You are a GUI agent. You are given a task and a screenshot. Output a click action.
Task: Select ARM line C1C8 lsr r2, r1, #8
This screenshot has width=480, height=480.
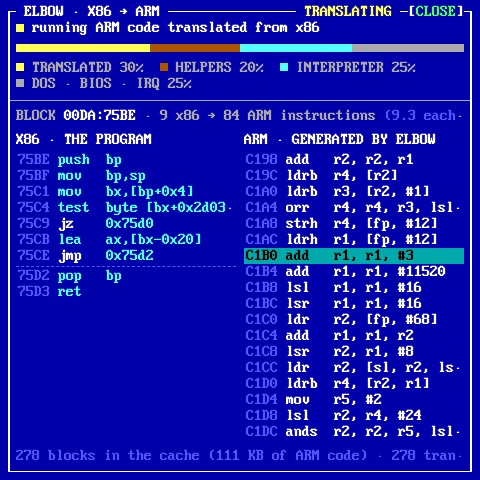point(354,351)
